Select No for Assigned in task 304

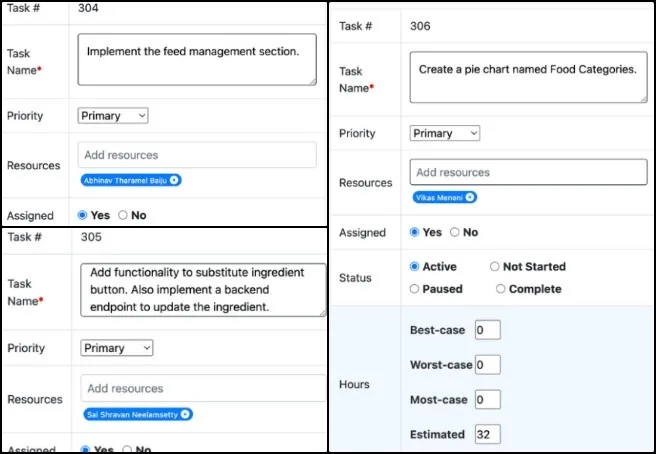[123, 215]
